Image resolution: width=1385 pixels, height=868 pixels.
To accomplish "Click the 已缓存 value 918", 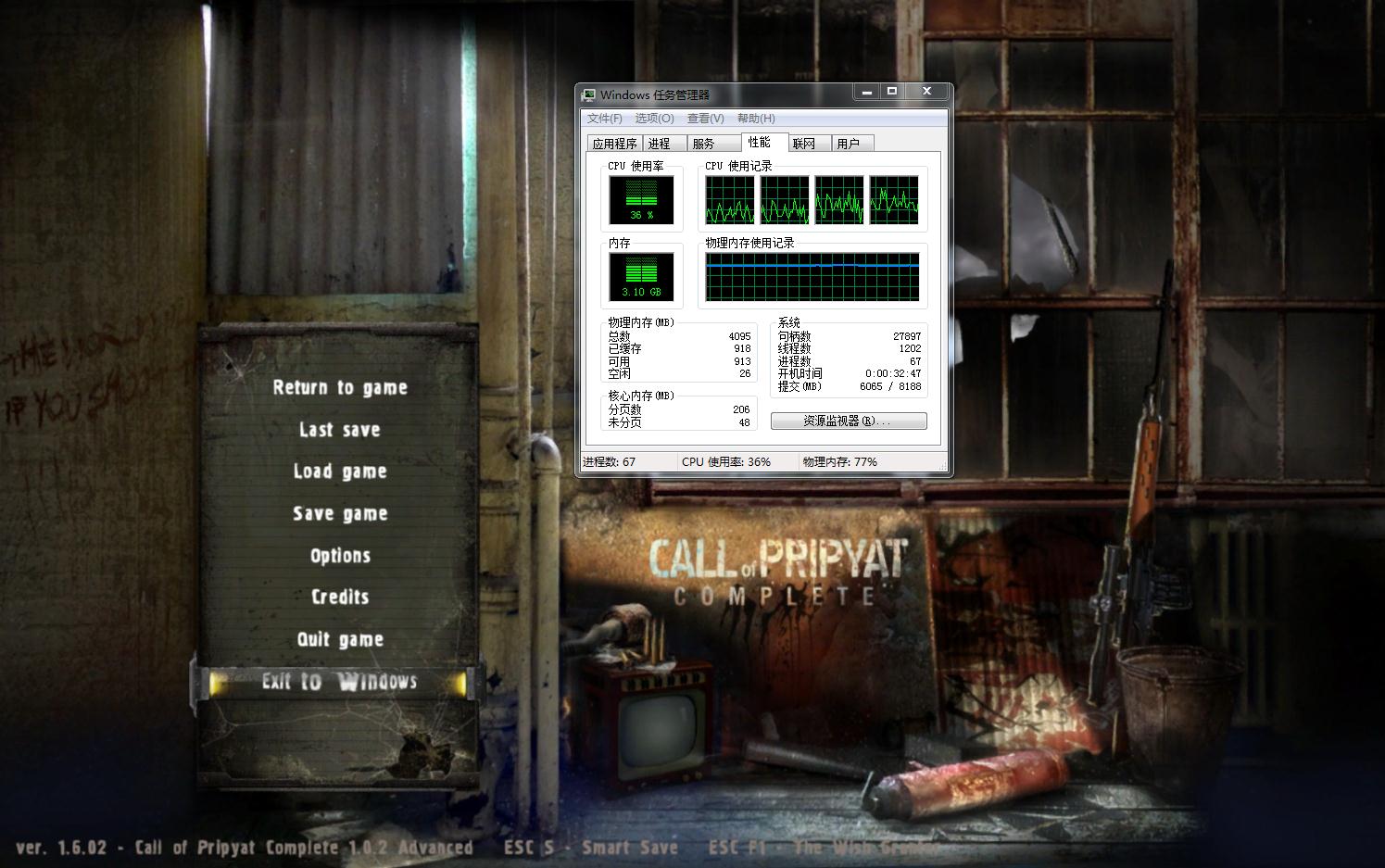I will pos(743,349).
